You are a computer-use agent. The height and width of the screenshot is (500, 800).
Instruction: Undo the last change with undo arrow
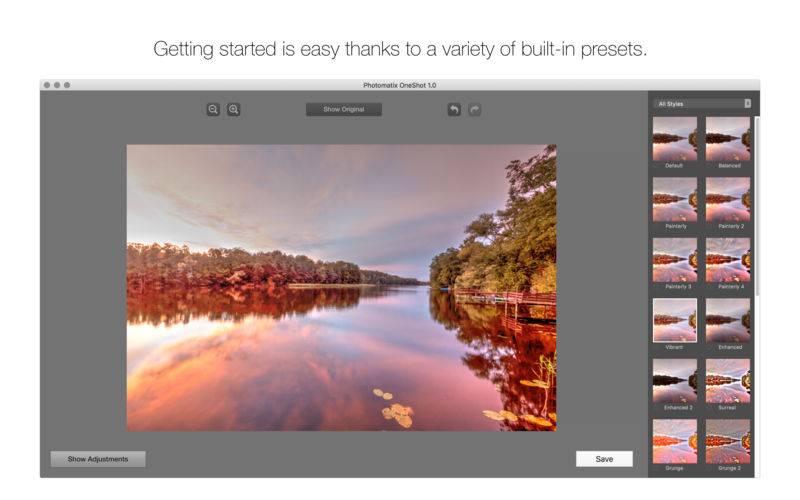(454, 109)
